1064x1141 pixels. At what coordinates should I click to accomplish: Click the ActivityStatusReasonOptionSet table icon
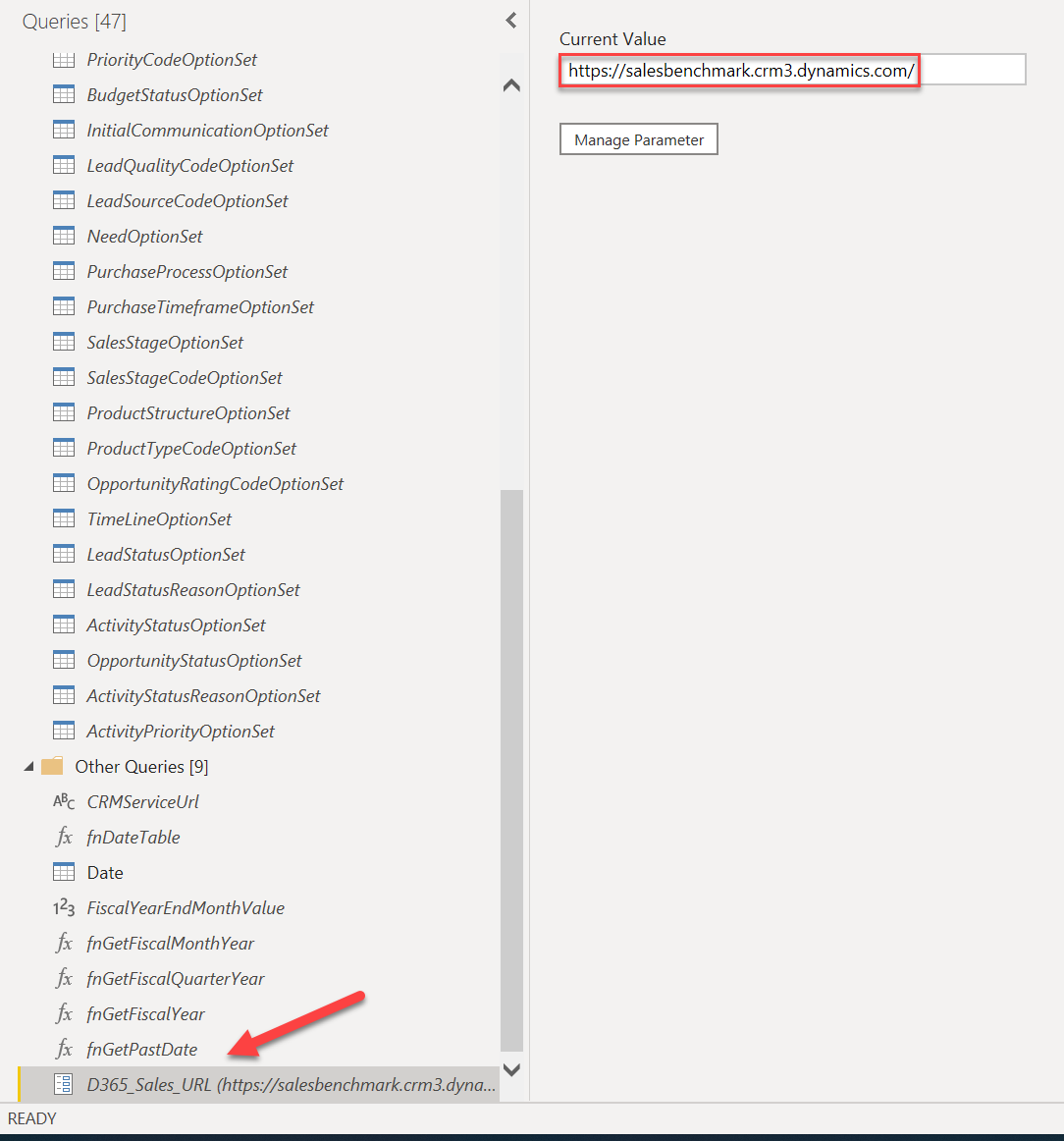point(63,695)
